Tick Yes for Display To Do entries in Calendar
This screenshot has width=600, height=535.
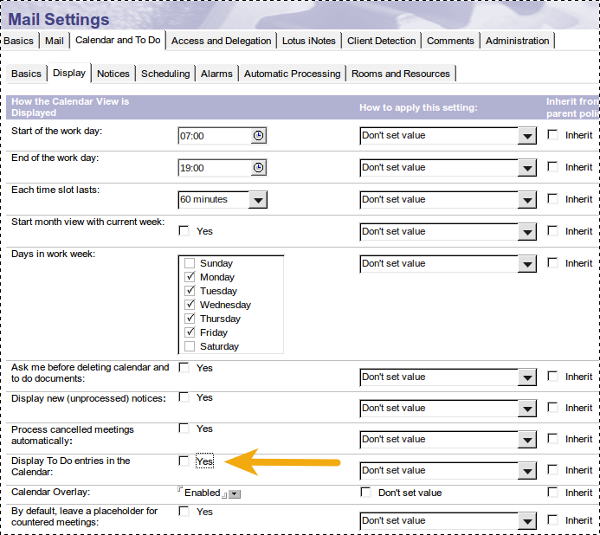click(x=184, y=461)
